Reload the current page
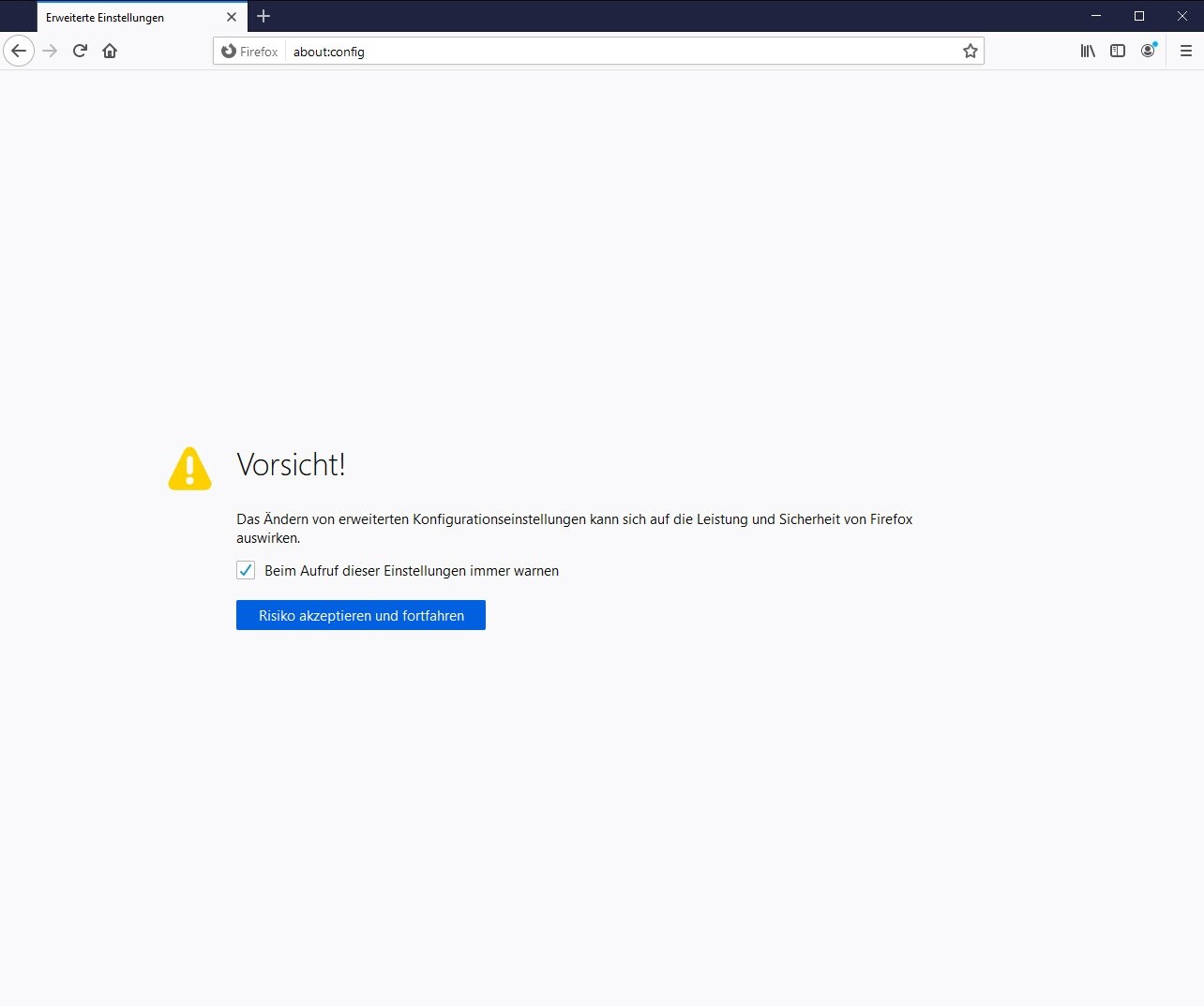Image resolution: width=1204 pixels, height=1006 pixels. click(80, 51)
